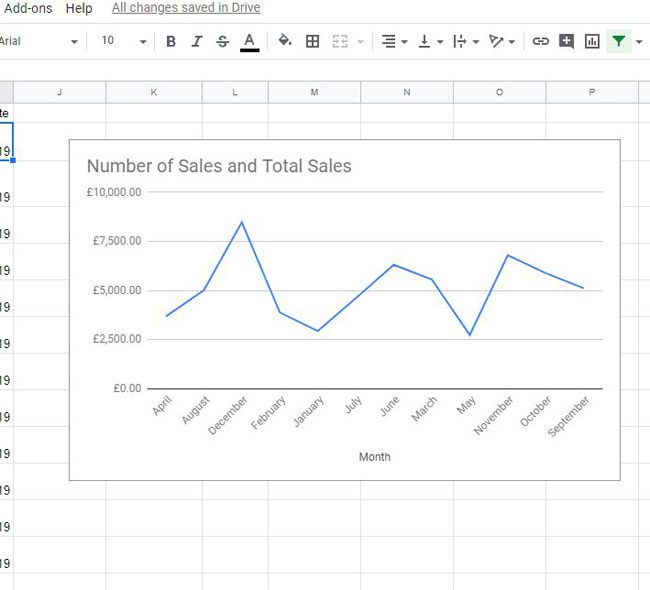Toggle bold formatting
This screenshot has height=590, width=650.
tap(170, 41)
